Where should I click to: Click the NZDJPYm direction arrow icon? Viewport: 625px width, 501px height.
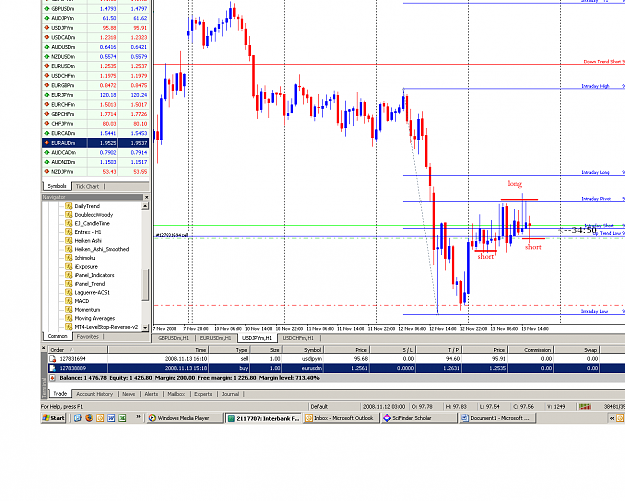(x=47, y=172)
